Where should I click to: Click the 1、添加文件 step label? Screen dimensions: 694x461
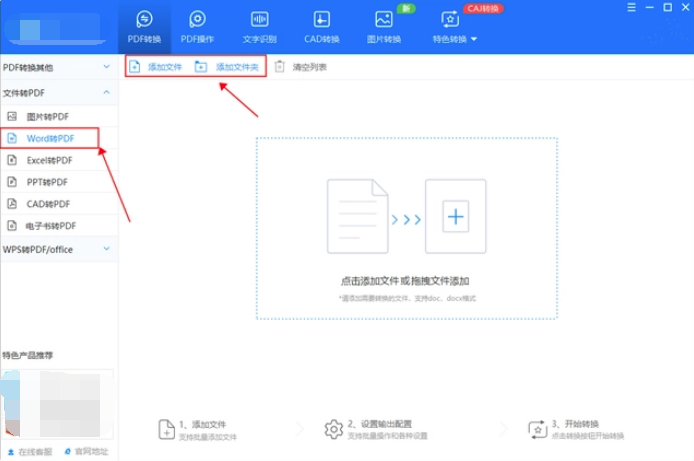tap(203, 424)
